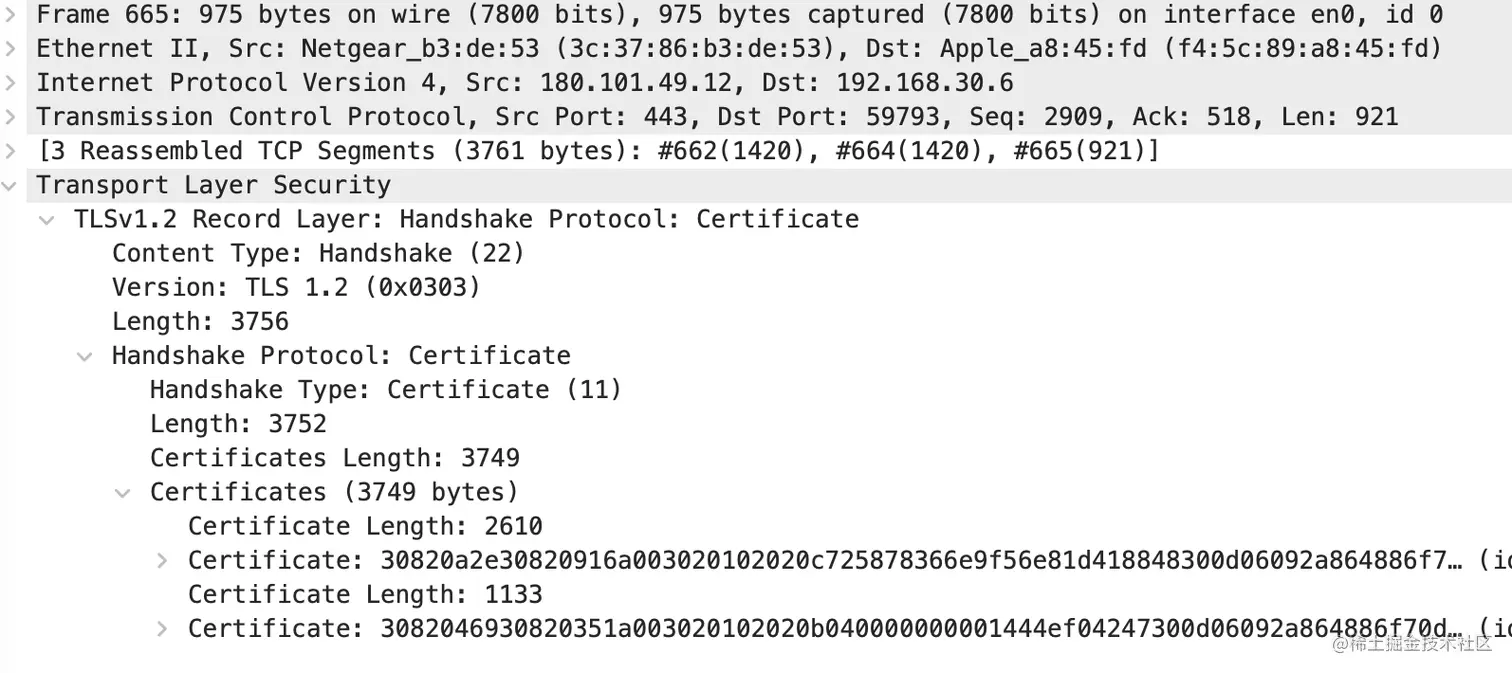
Task: Select the Transport Layer Security label
Action: click(214, 185)
